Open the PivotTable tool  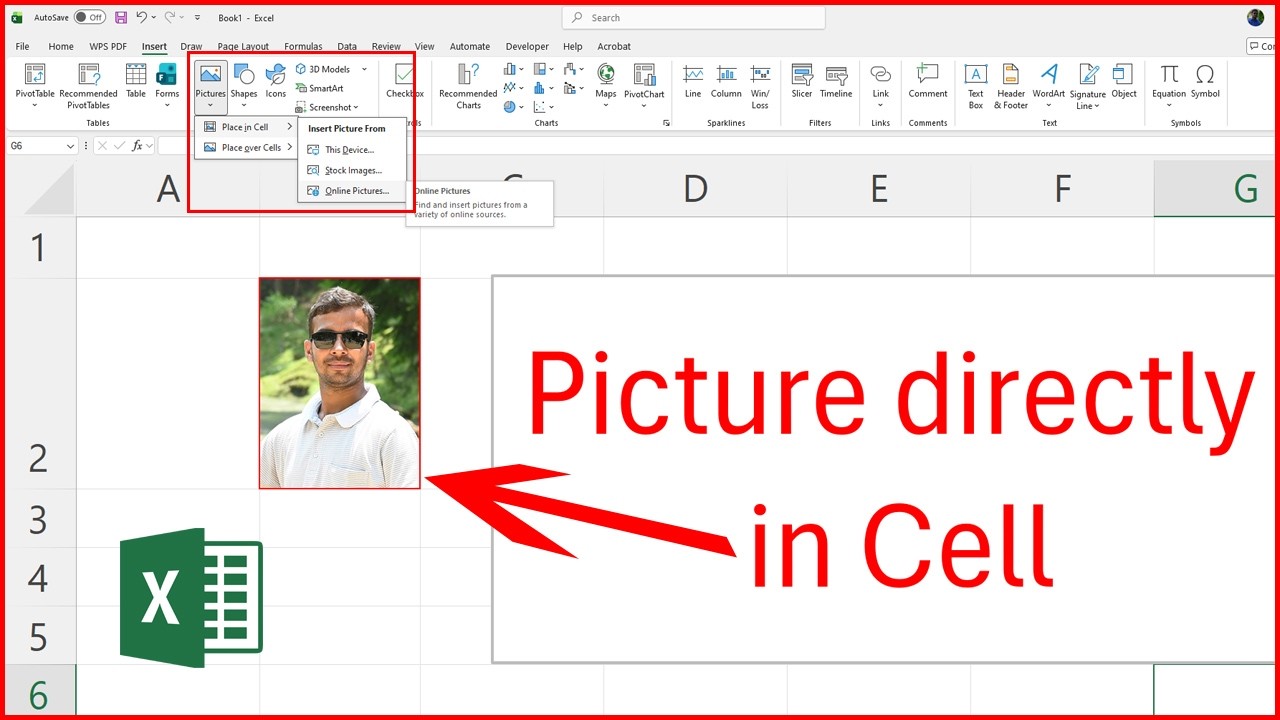point(35,86)
